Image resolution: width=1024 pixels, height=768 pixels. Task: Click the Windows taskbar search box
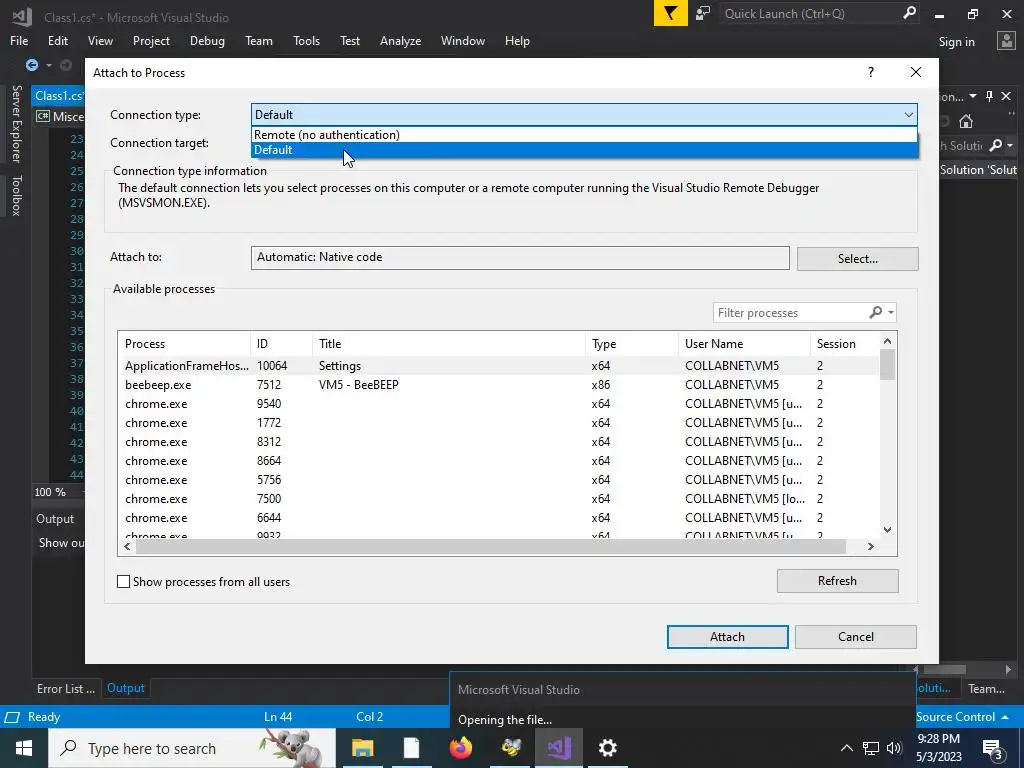click(192, 748)
